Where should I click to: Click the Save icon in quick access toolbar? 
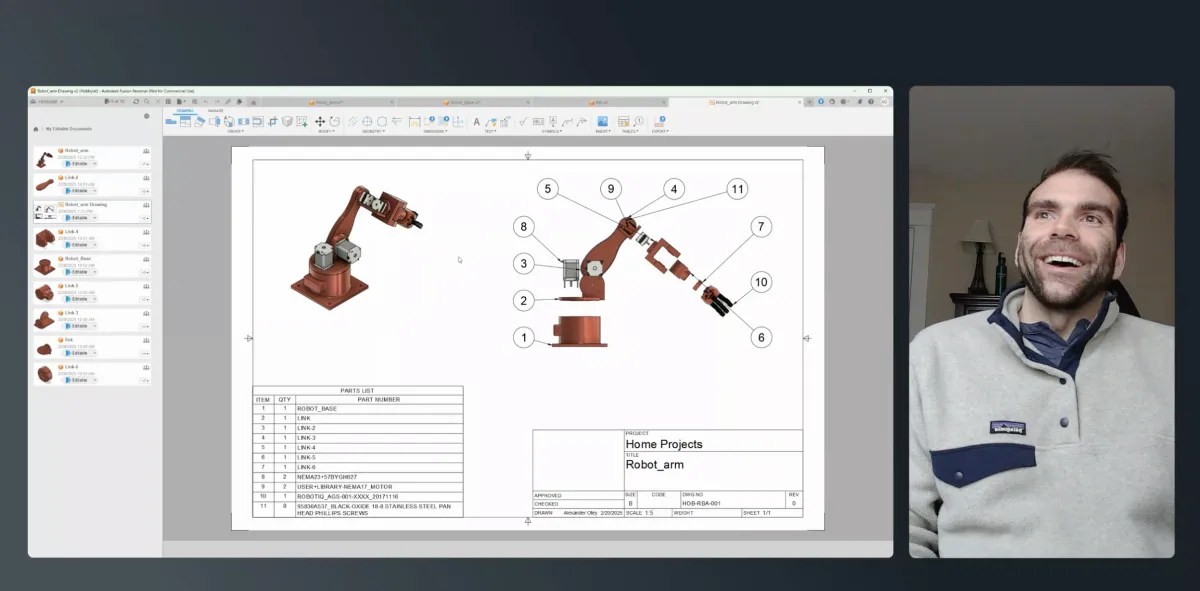pyautogui.click(x=195, y=101)
